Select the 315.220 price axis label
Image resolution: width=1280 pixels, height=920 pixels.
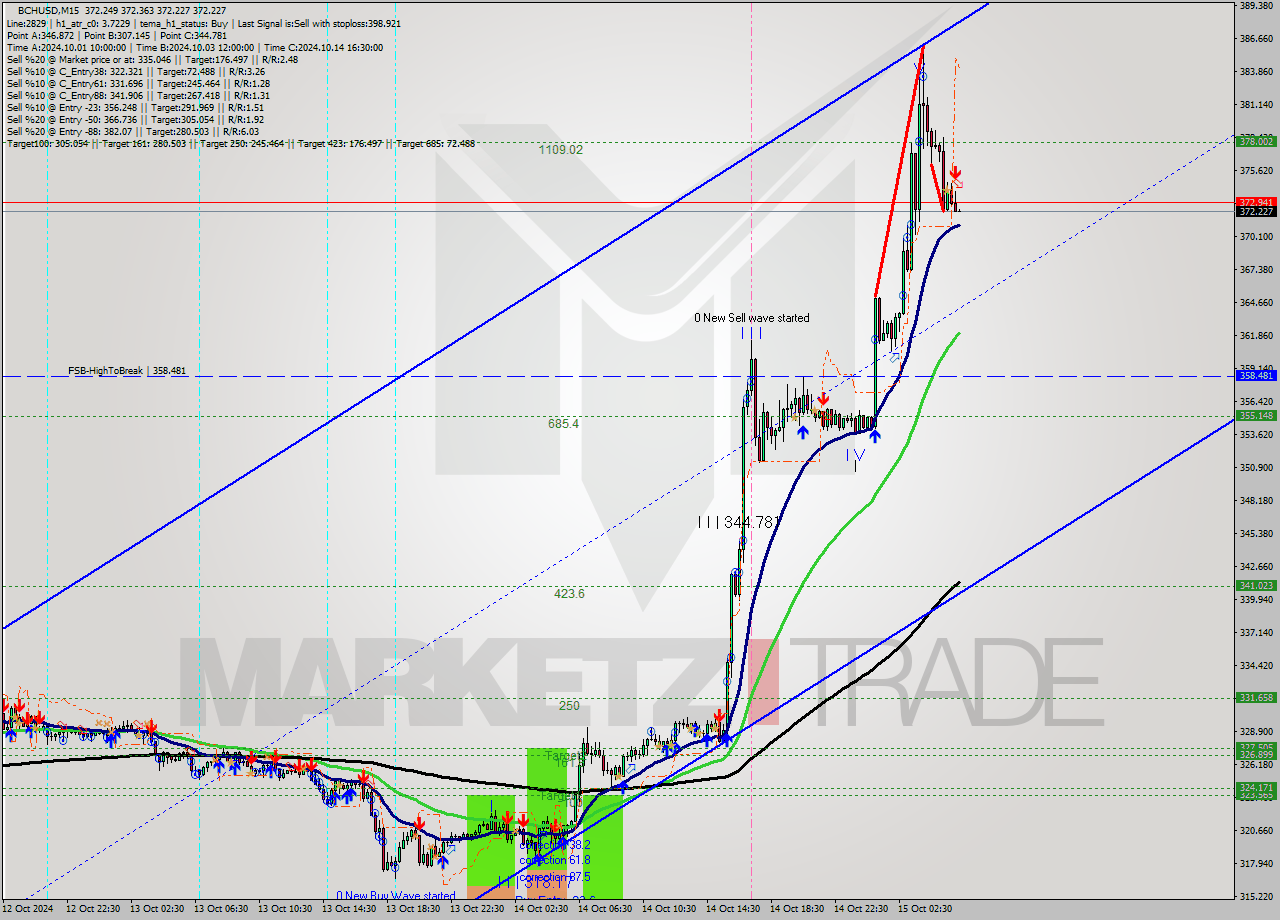click(x=1256, y=896)
